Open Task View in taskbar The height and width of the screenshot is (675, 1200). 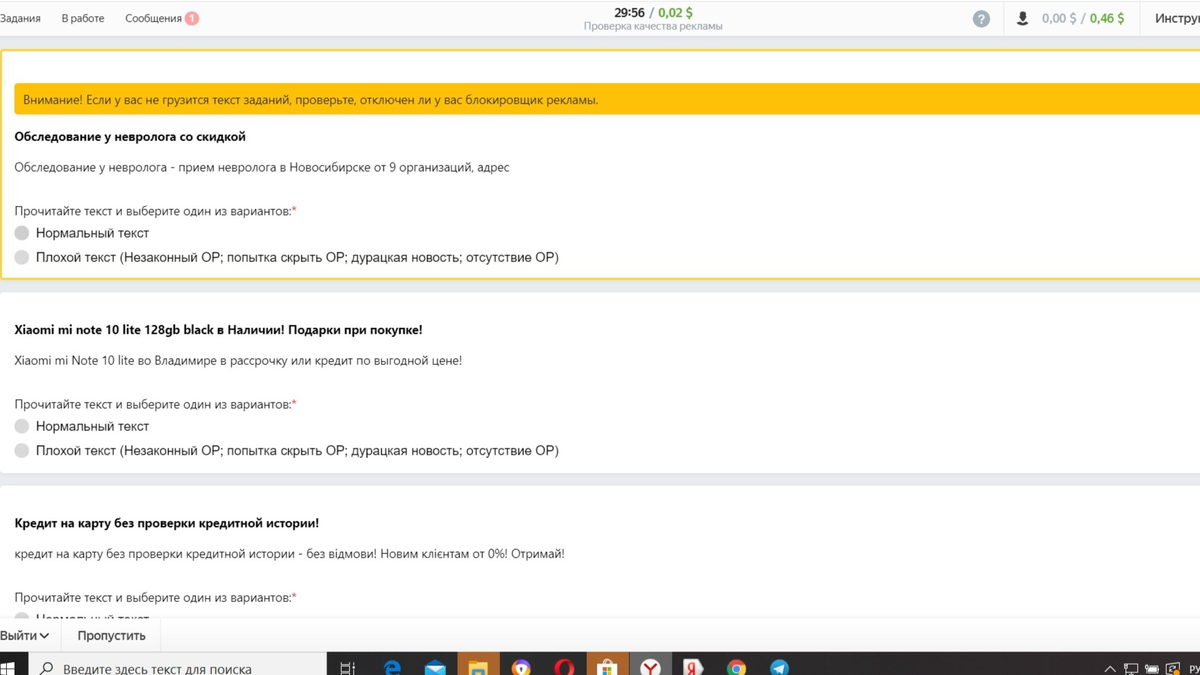click(x=347, y=667)
